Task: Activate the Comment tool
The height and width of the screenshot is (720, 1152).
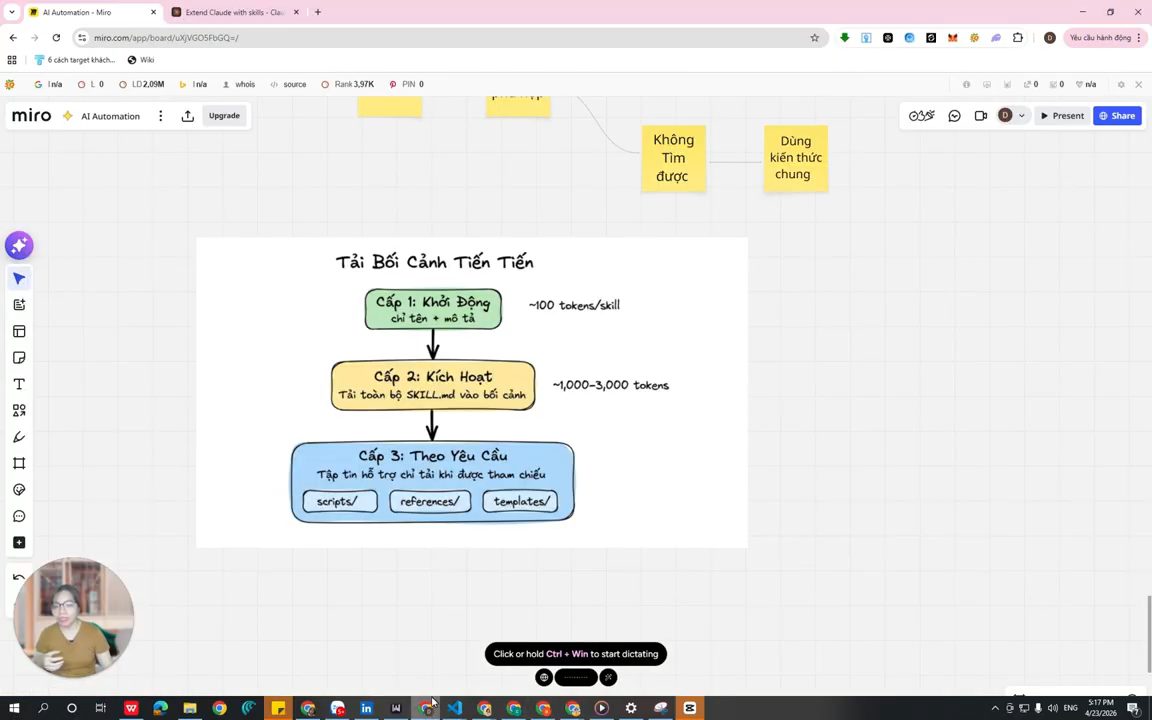Action: (19, 516)
